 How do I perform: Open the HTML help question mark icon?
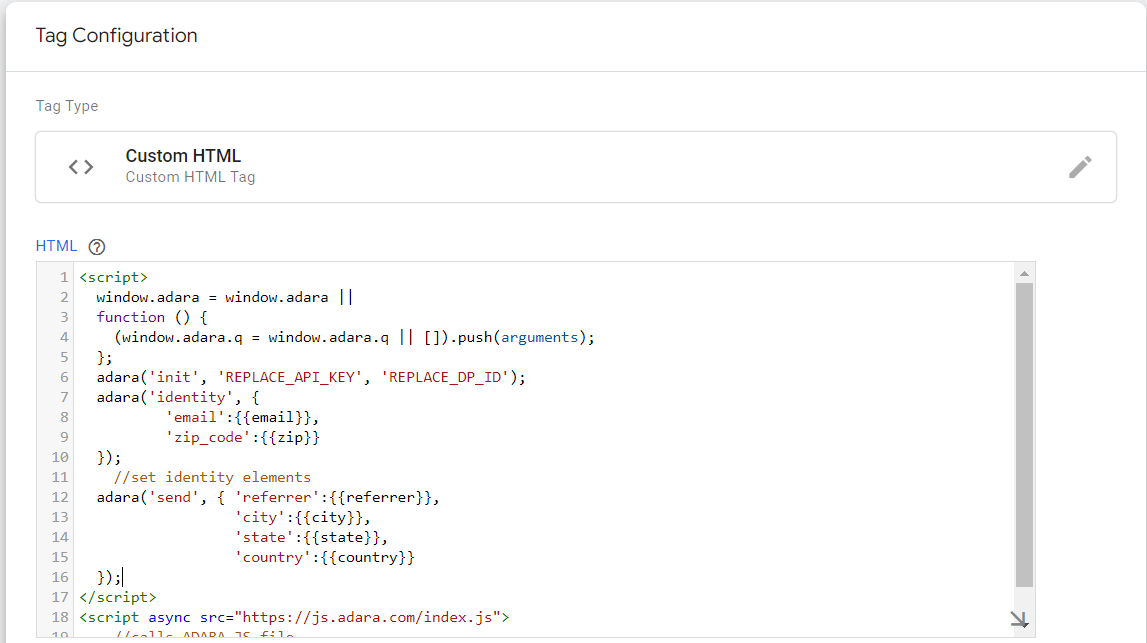pos(97,247)
